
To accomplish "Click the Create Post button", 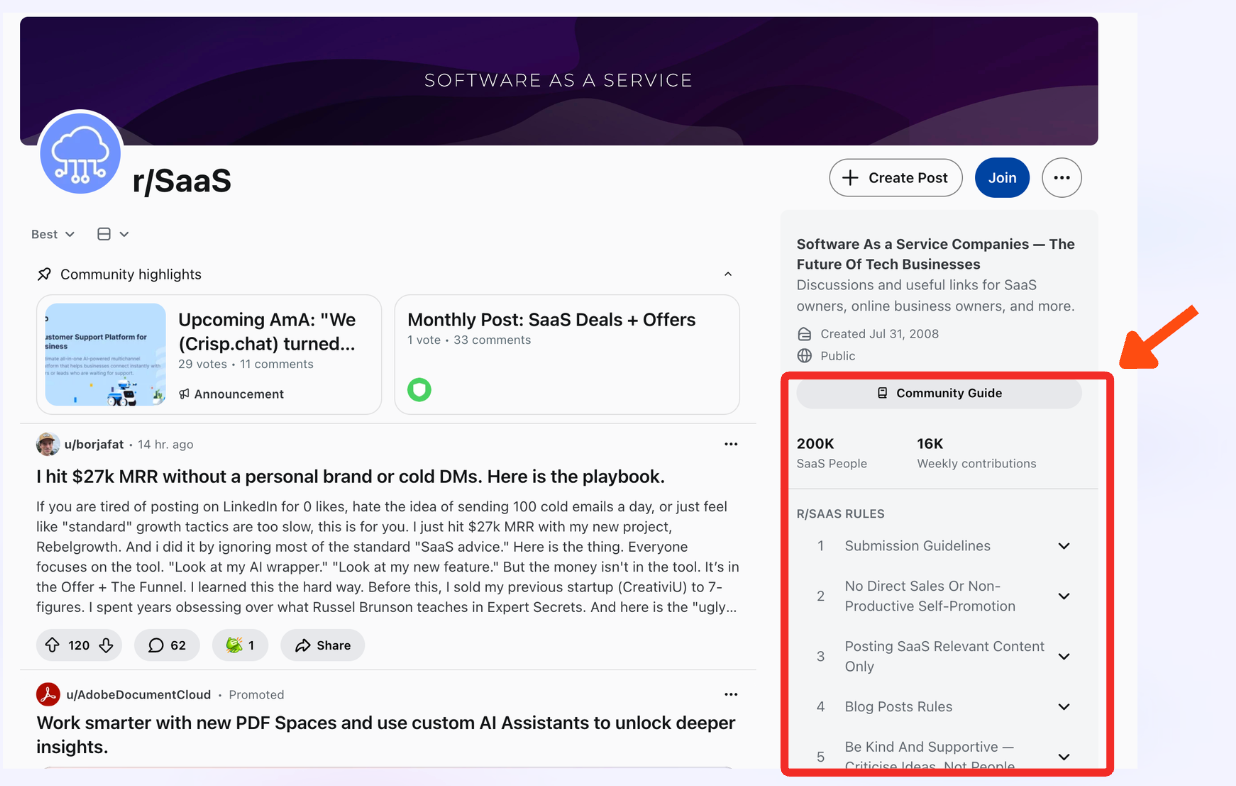I will [x=895, y=178].
